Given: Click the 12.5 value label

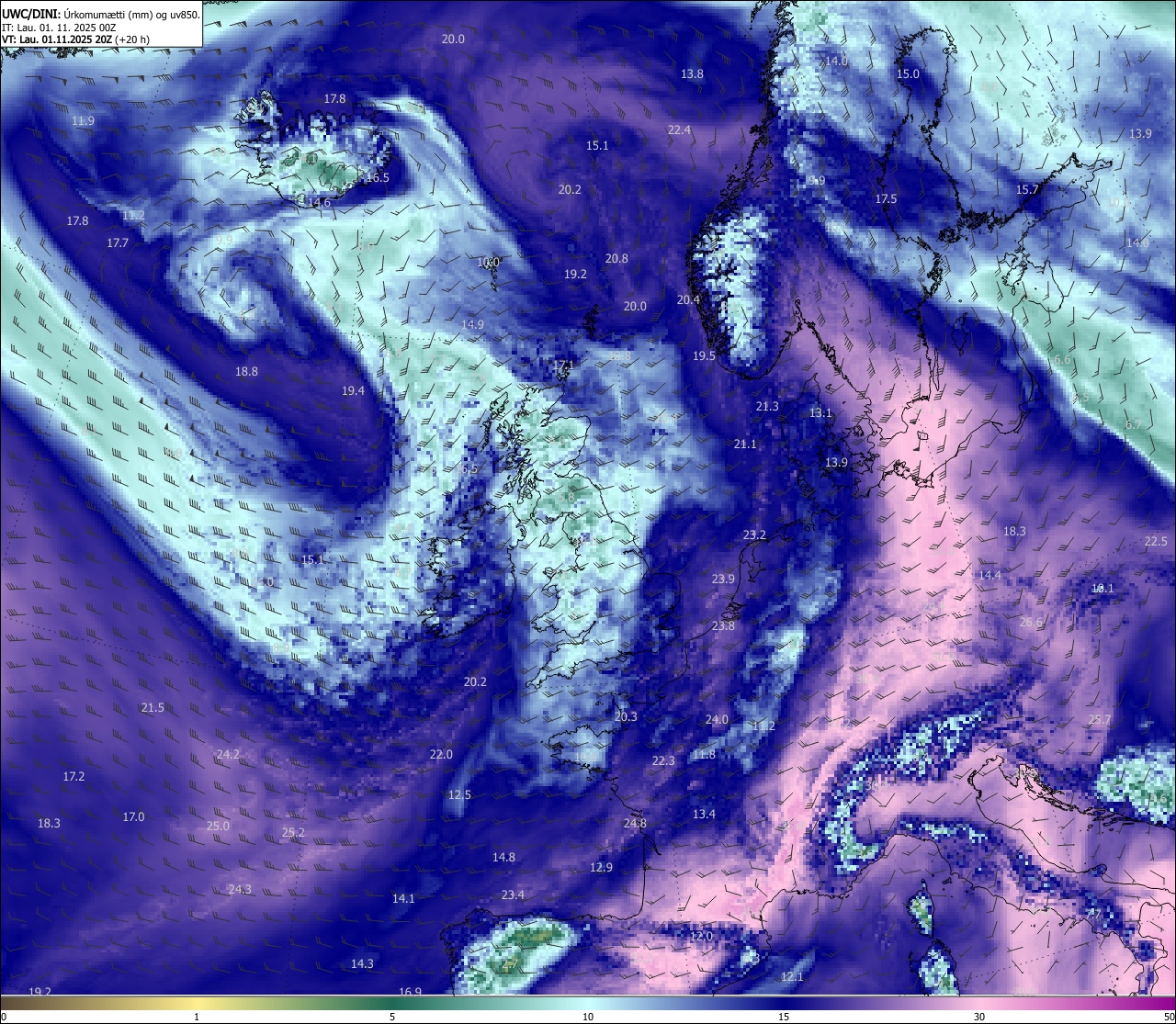Looking at the screenshot, I should tap(459, 794).
